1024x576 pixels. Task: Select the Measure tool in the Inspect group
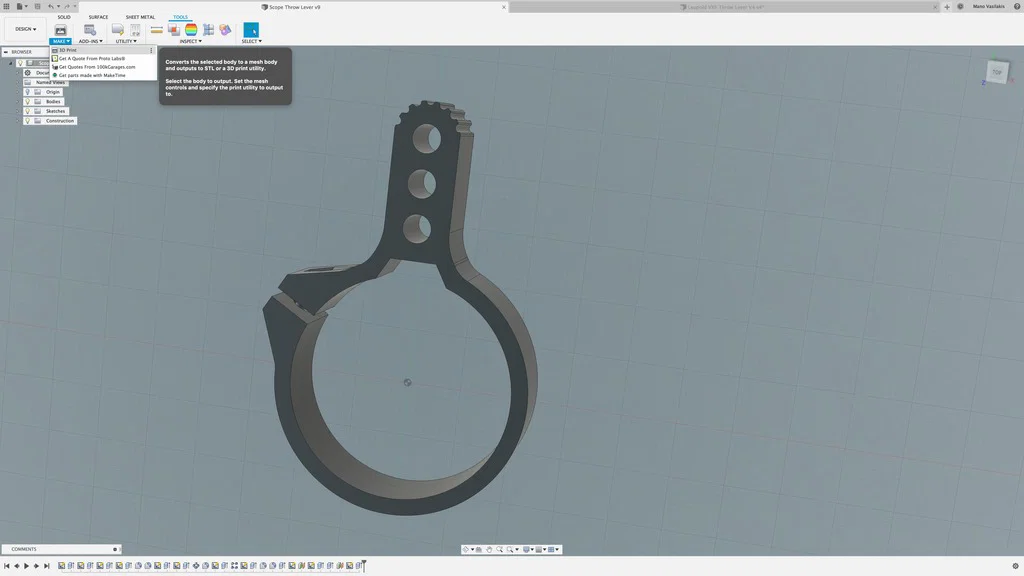[x=158, y=29]
